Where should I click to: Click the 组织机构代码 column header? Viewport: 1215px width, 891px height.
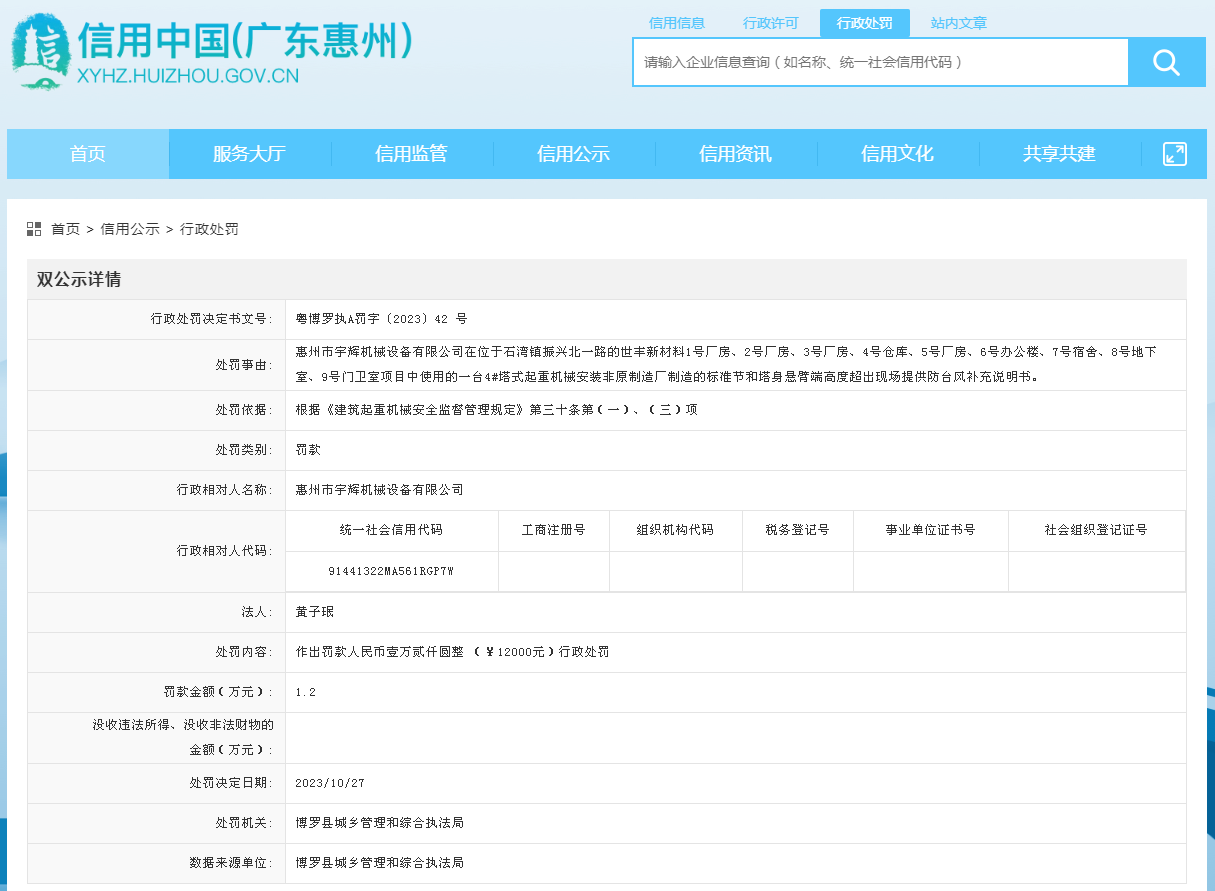coord(675,530)
